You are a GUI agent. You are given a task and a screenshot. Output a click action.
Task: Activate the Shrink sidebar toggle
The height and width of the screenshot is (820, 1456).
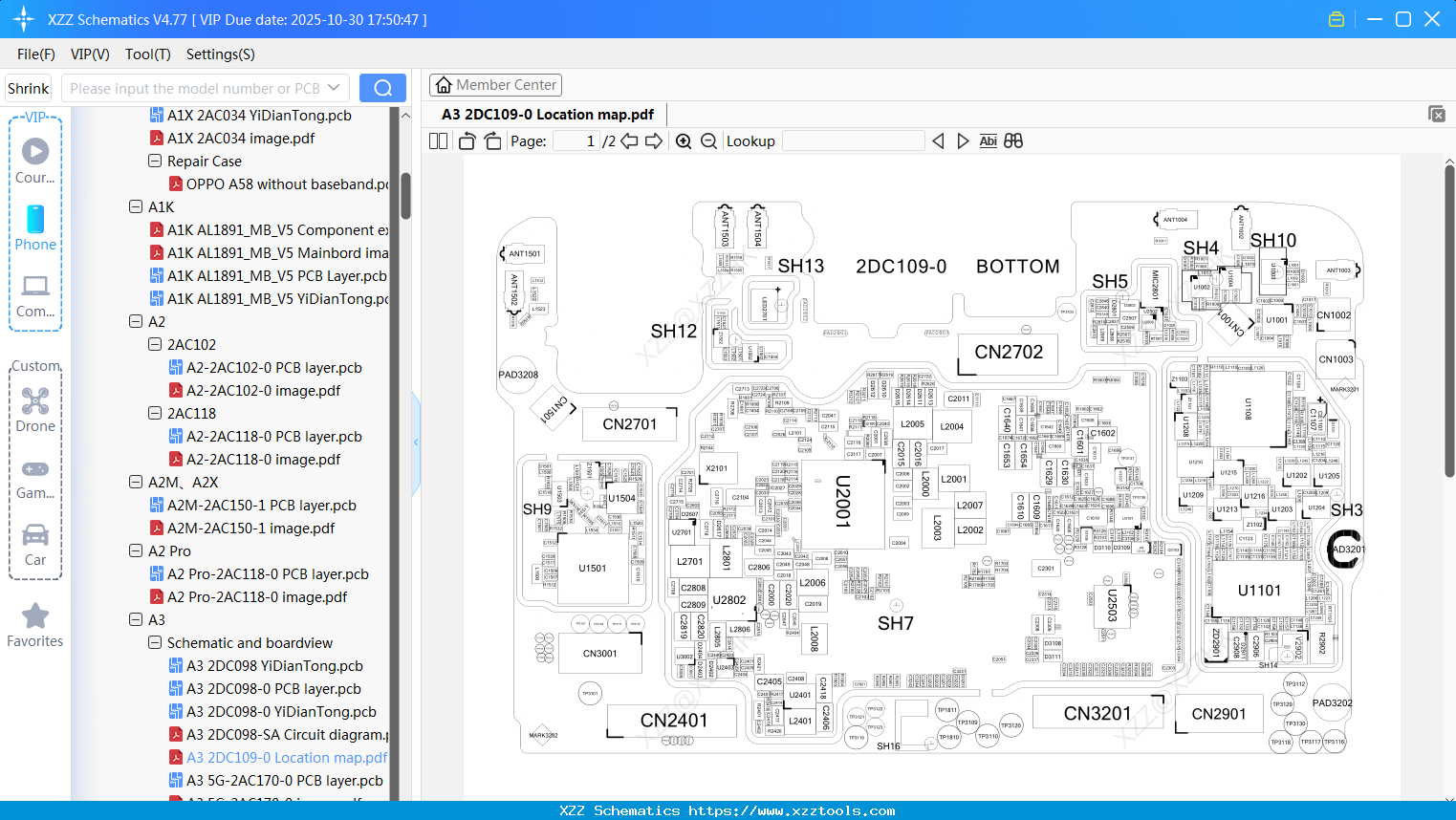point(28,87)
